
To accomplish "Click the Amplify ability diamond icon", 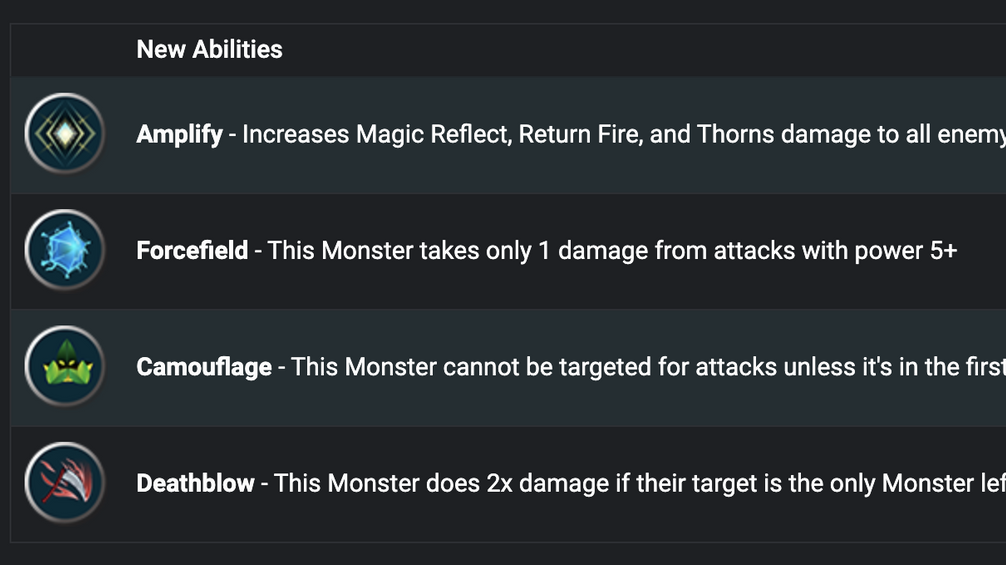I will pos(64,133).
